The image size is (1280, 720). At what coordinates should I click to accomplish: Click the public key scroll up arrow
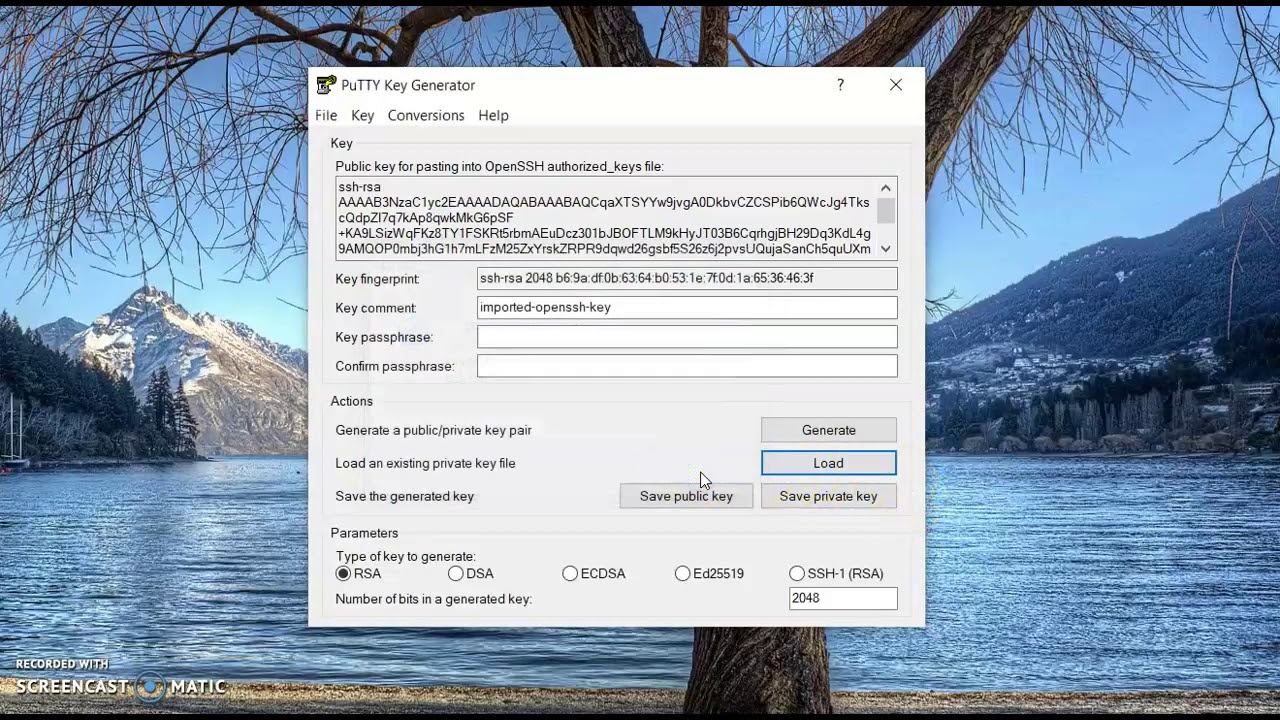(886, 188)
